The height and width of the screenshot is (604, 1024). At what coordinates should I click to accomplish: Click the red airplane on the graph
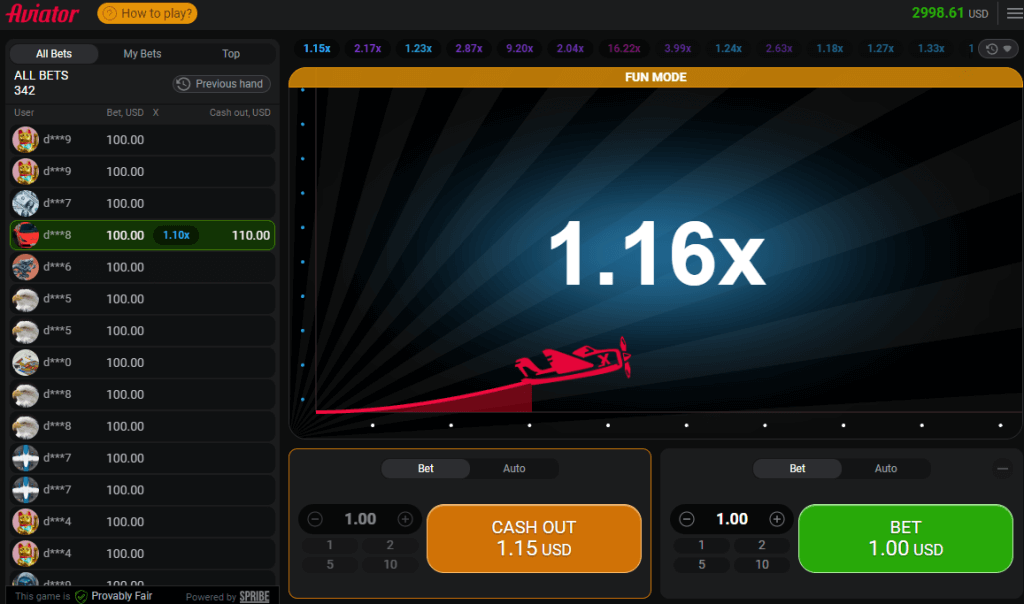pos(575,364)
